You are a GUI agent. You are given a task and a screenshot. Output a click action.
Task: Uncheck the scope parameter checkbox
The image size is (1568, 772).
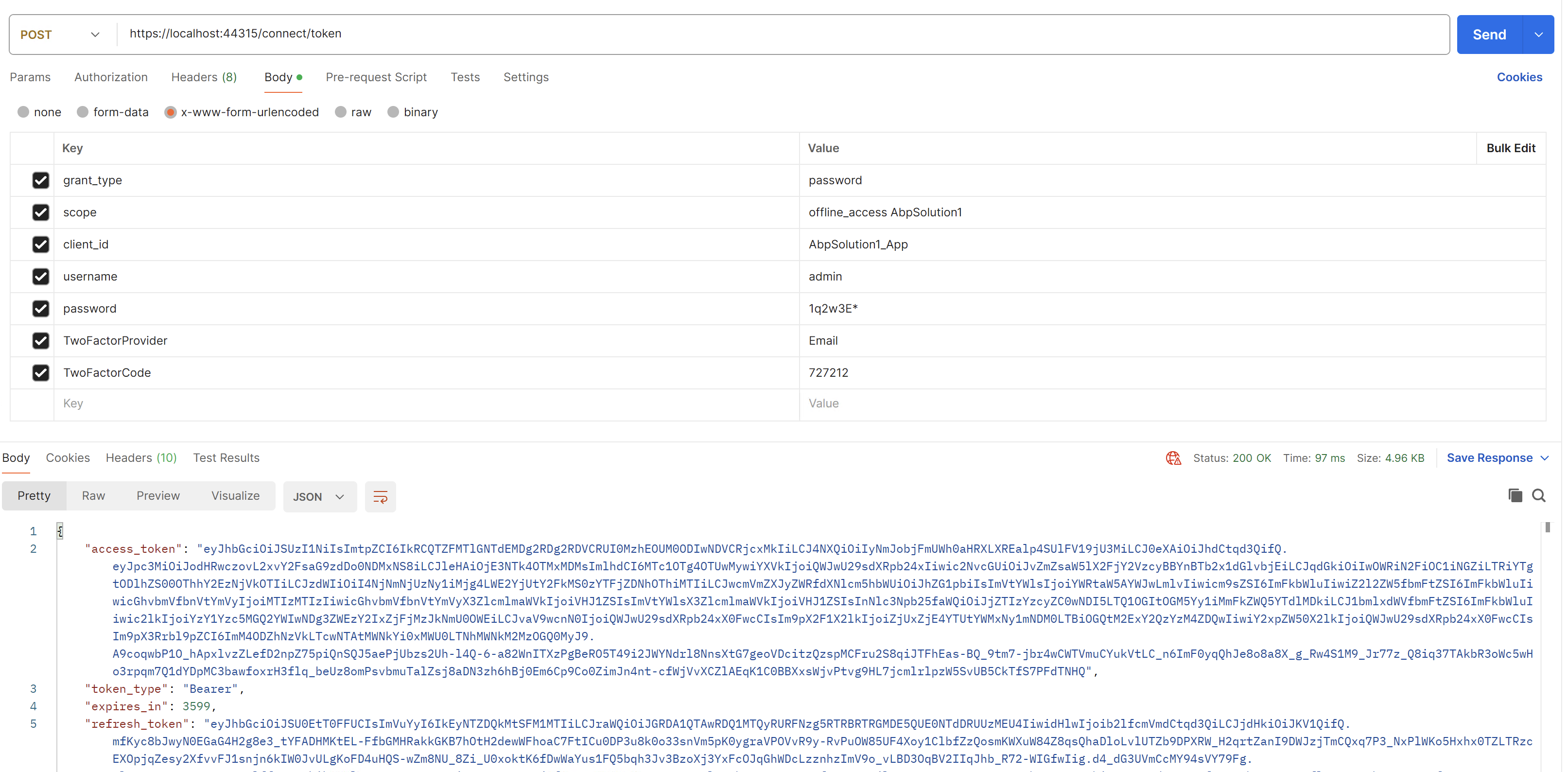point(41,212)
